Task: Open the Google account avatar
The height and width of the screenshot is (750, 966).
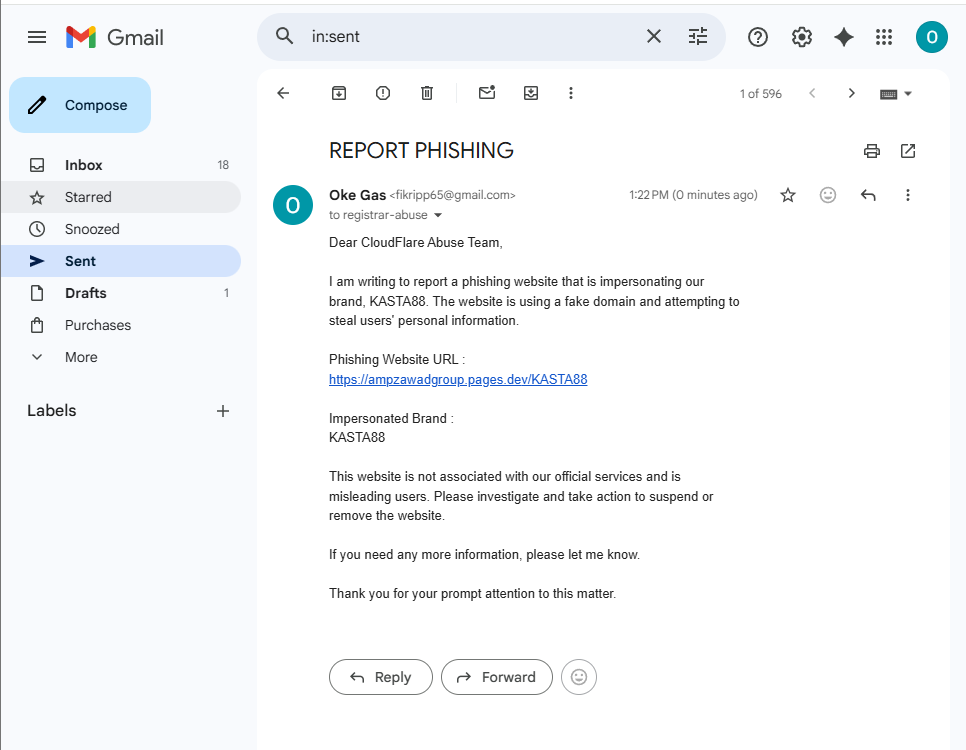Action: coord(932,37)
